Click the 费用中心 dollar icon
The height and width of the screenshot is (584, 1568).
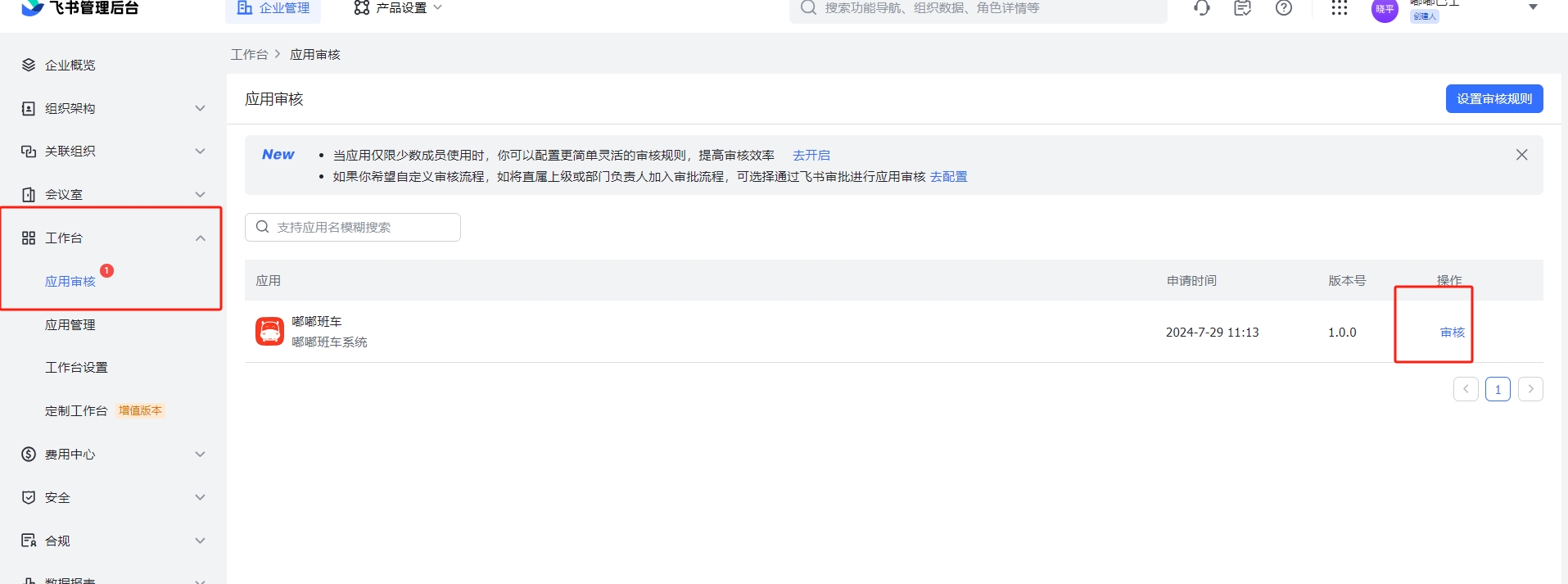(x=29, y=454)
